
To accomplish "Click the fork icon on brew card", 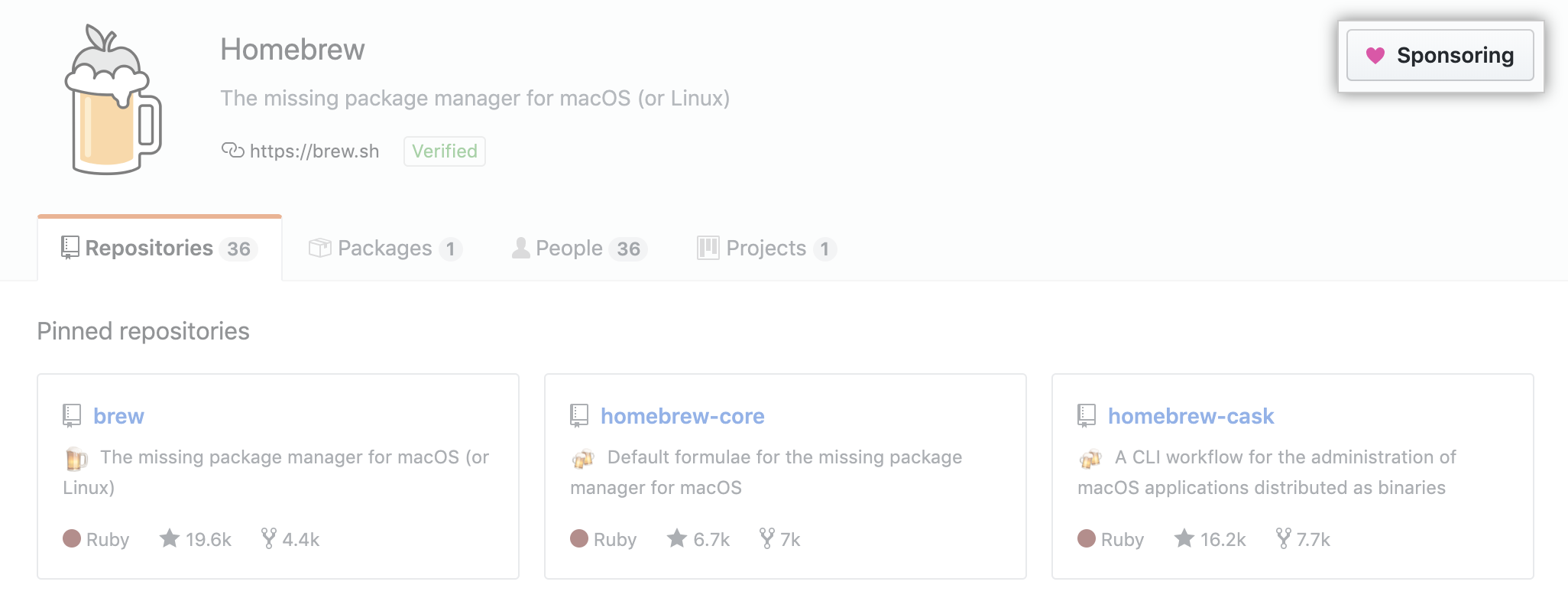I will (x=268, y=538).
